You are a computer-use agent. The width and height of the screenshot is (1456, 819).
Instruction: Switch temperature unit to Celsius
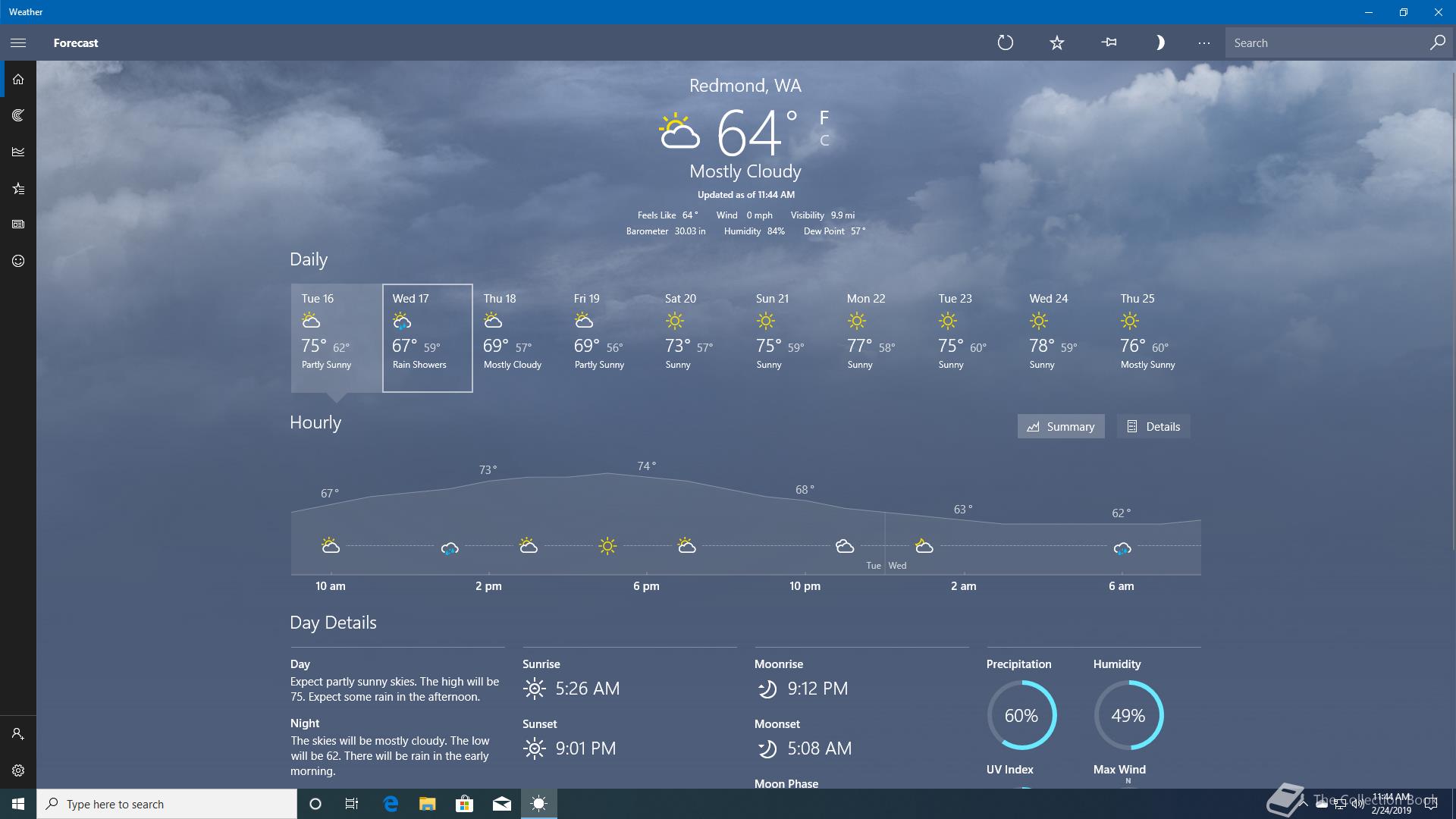pos(824,140)
